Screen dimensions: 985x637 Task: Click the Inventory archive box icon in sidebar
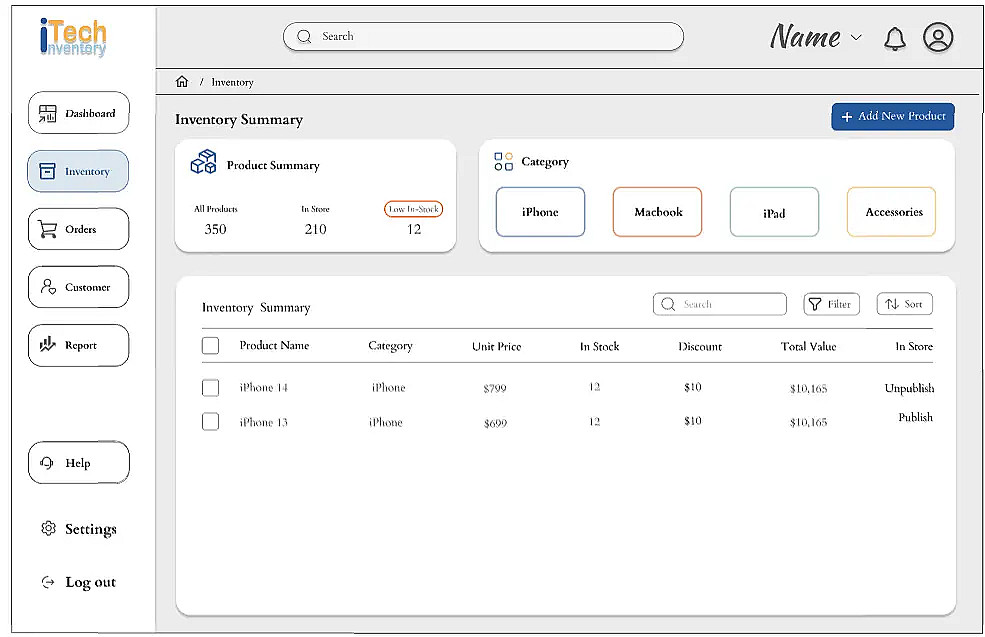click(x=48, y=171)
